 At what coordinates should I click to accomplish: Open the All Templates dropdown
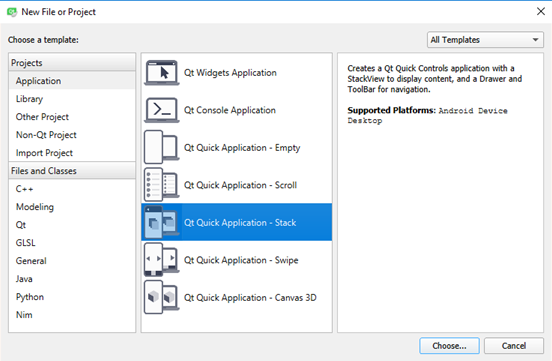click(x=485, y=40)
